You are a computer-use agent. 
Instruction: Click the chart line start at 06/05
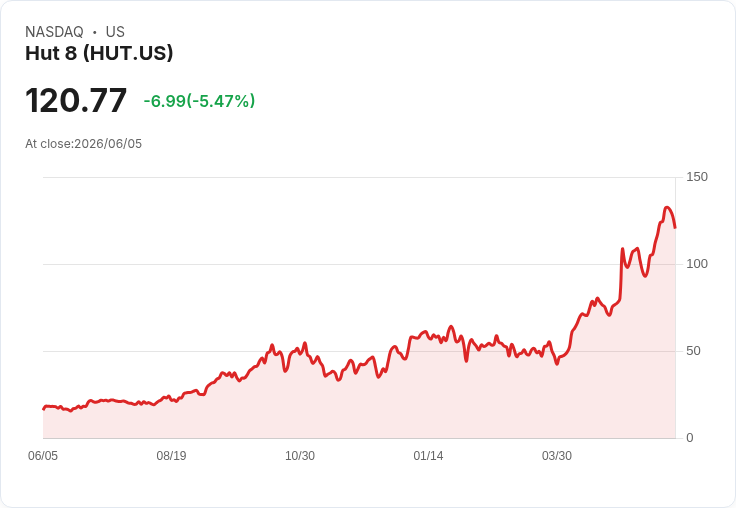44,409
